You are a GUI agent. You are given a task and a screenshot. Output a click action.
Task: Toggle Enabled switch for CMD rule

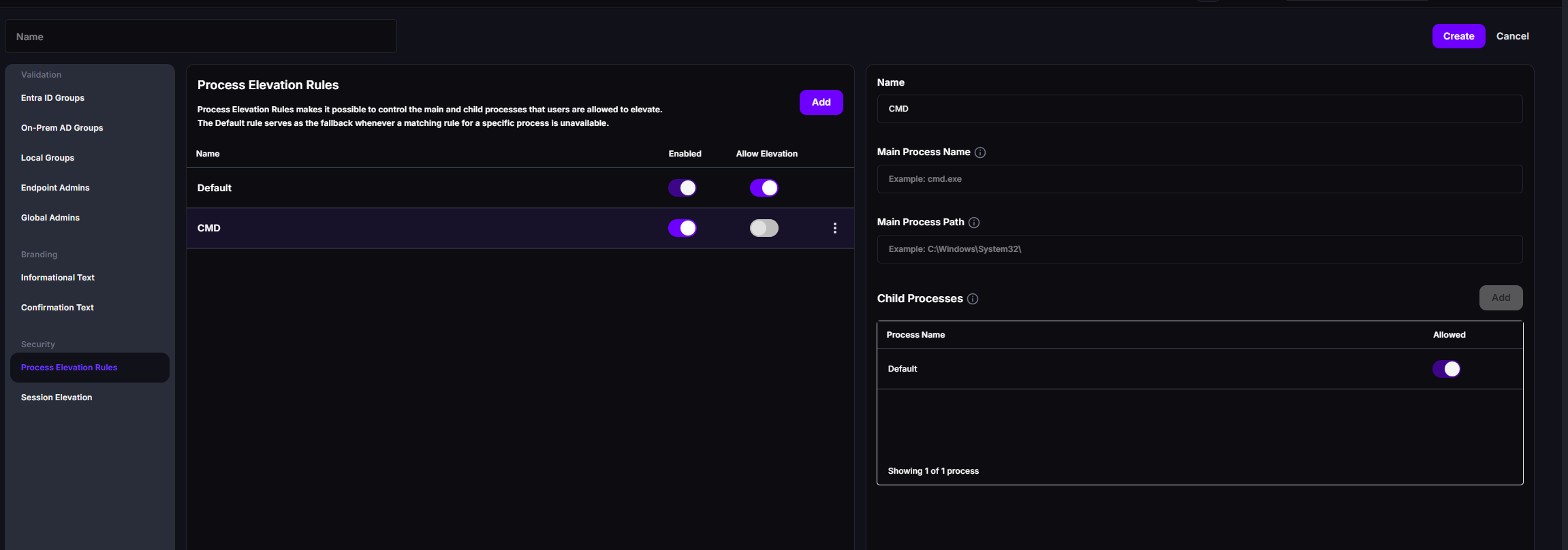coord(682,228)
